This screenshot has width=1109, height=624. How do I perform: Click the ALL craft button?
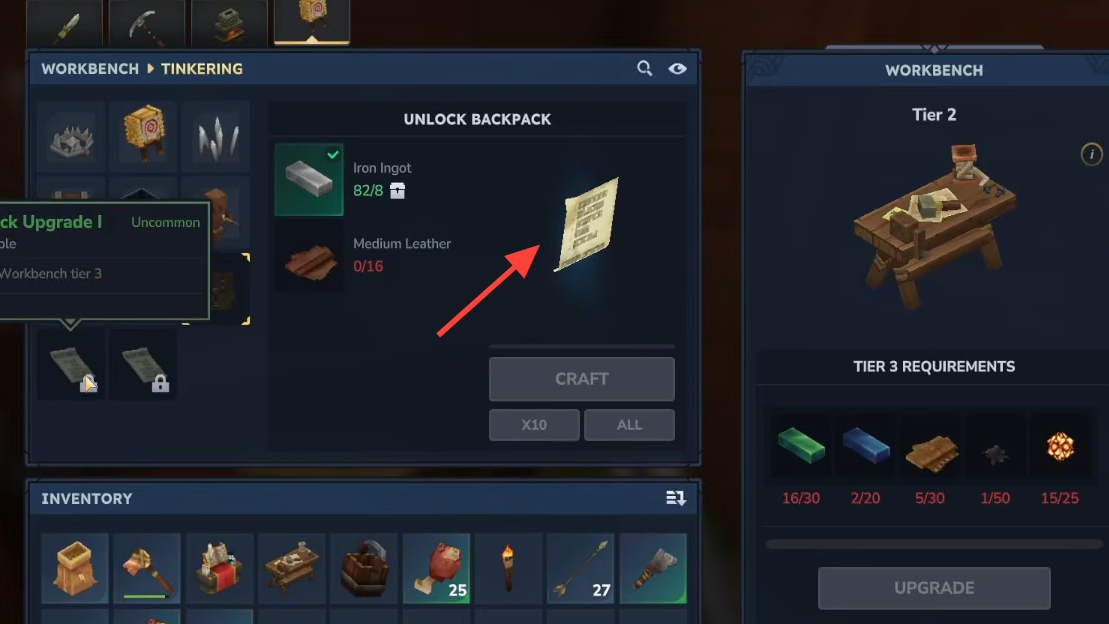[629, 425]
